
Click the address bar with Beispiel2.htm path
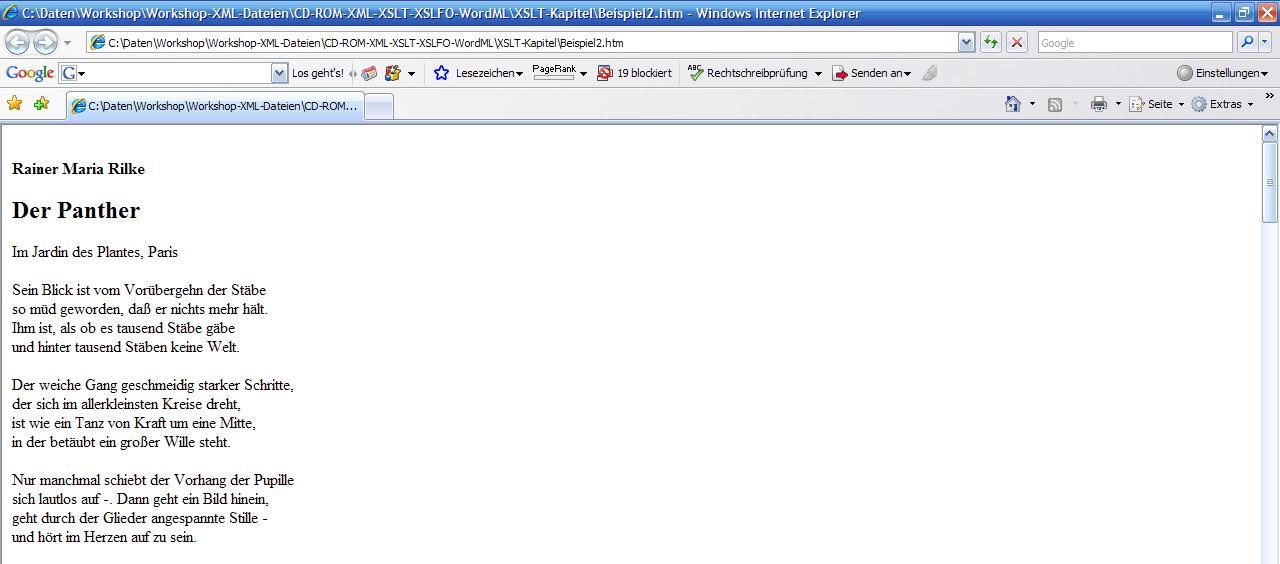coord(522,43)
